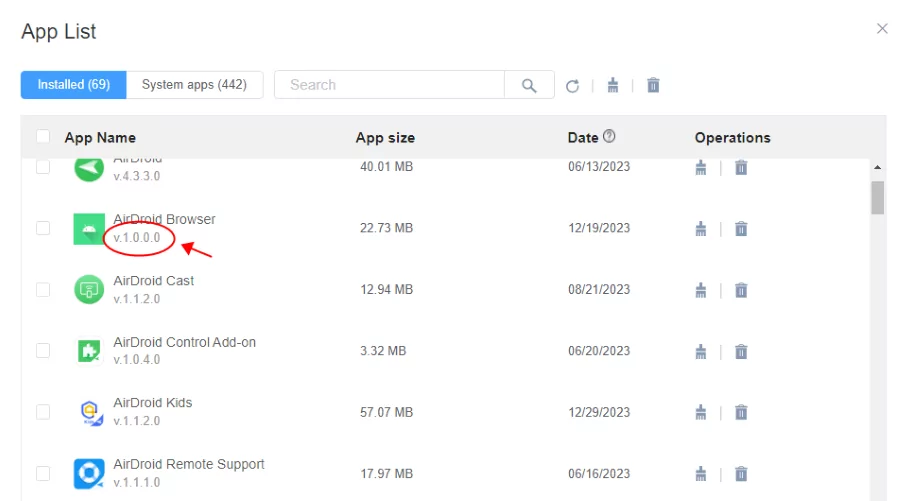This screenshot has height=501, width=900.
Task: Click the v.1.1.1.0 version text
Action: coord(137,483)
